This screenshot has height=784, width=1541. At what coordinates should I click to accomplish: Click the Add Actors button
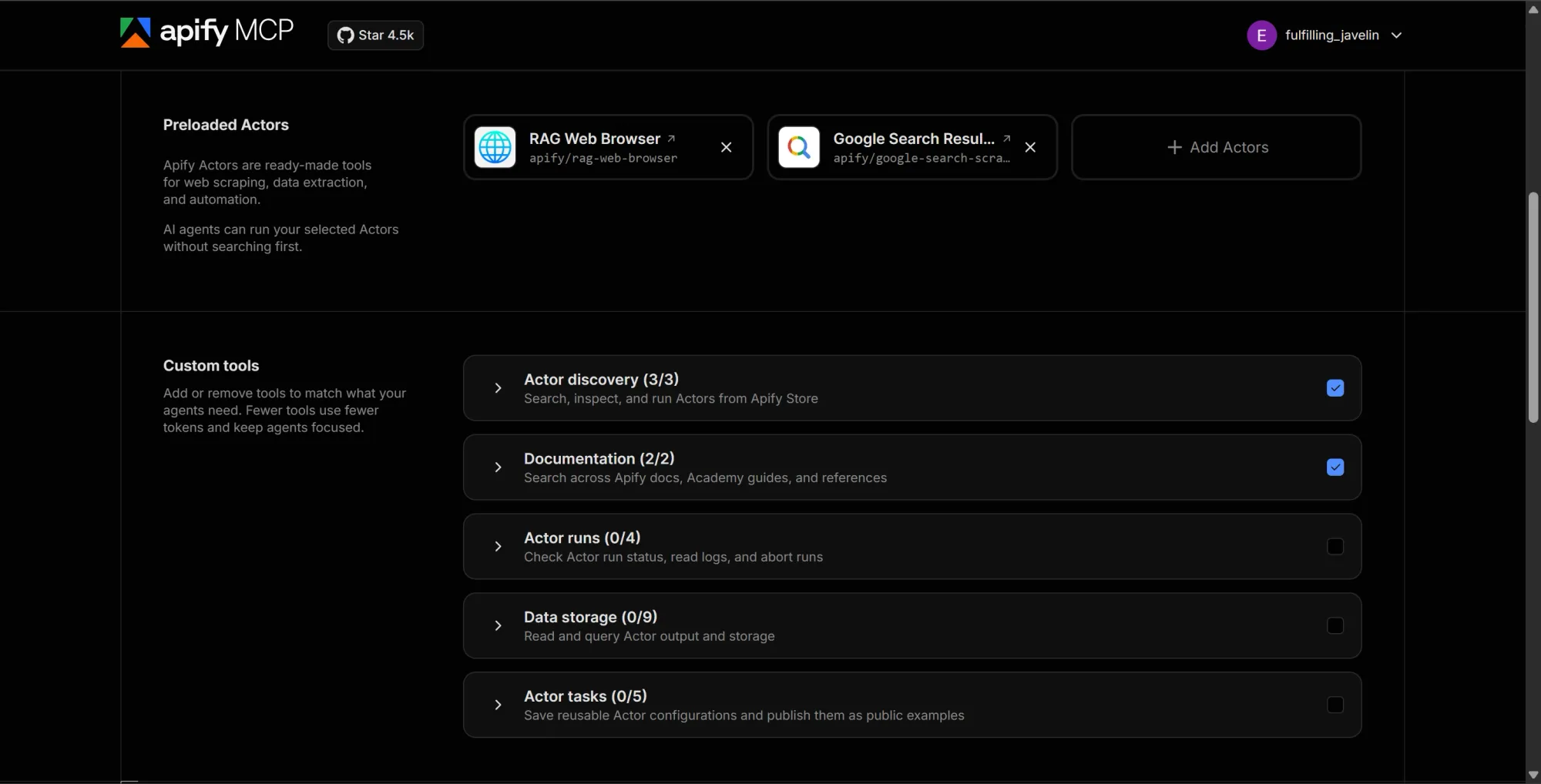coord(1216,147)
